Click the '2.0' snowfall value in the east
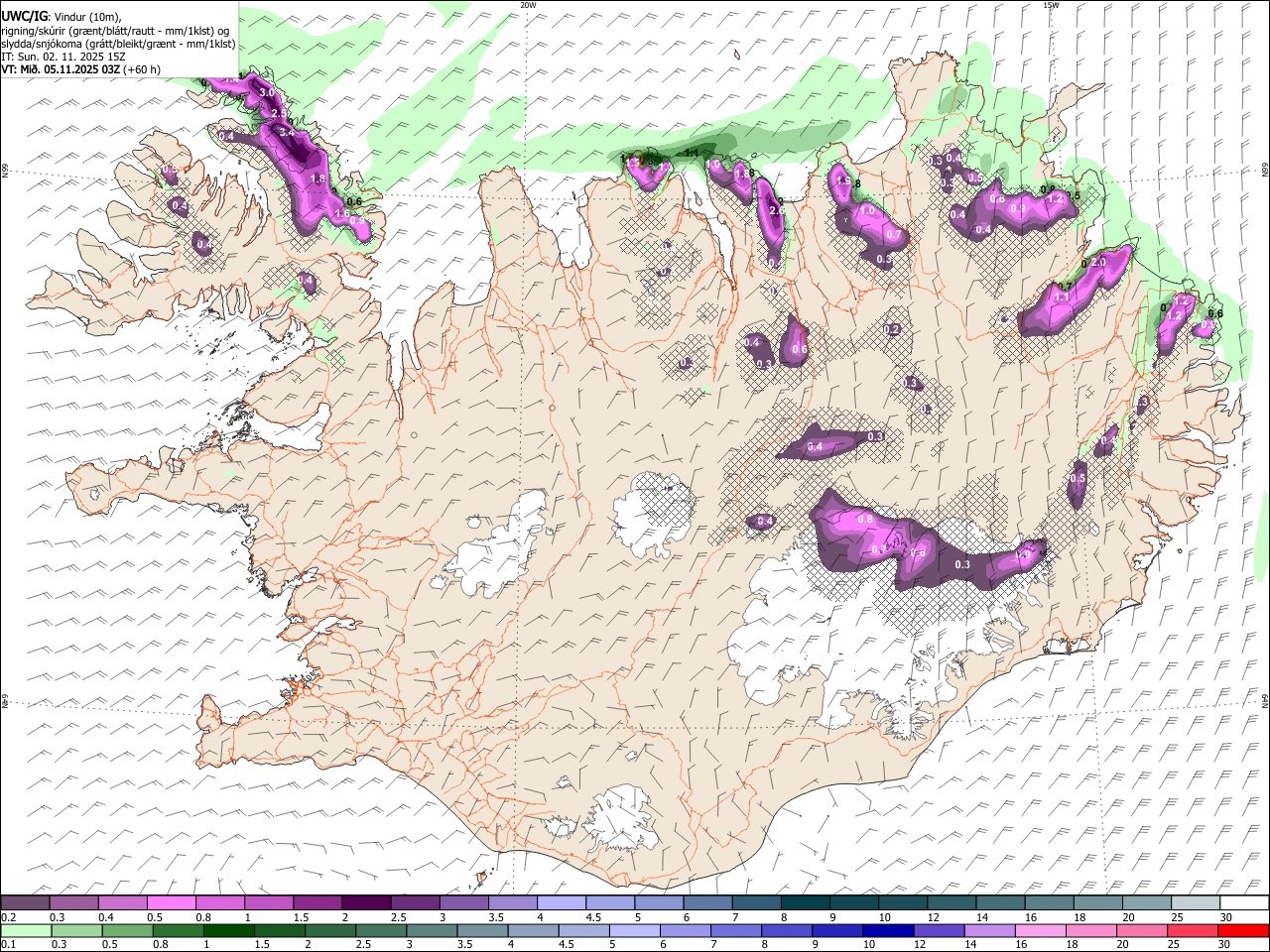Viewport: 1270px width, 952px height. 1098,263
